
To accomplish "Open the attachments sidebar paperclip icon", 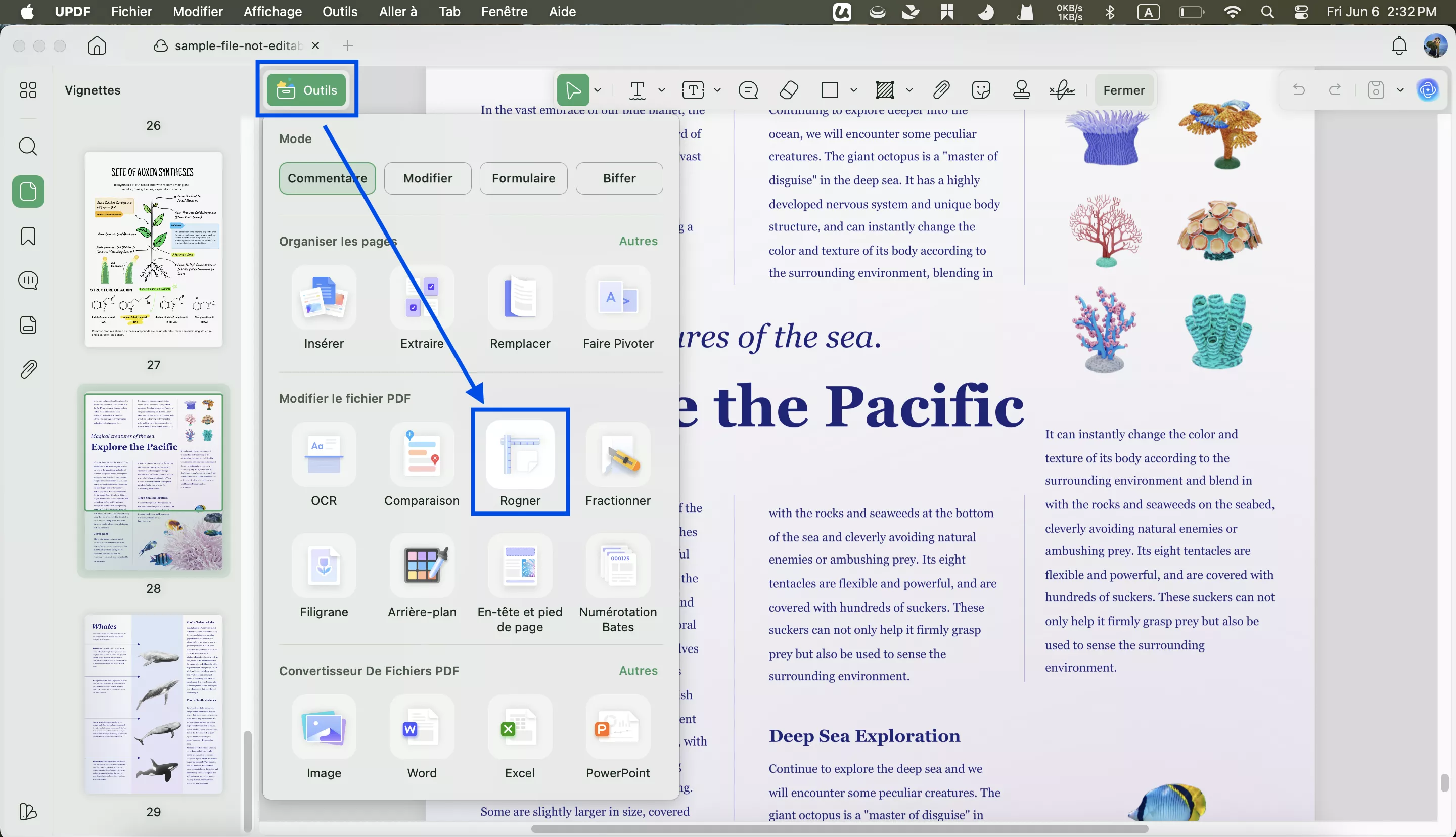I will coord(28,369).
